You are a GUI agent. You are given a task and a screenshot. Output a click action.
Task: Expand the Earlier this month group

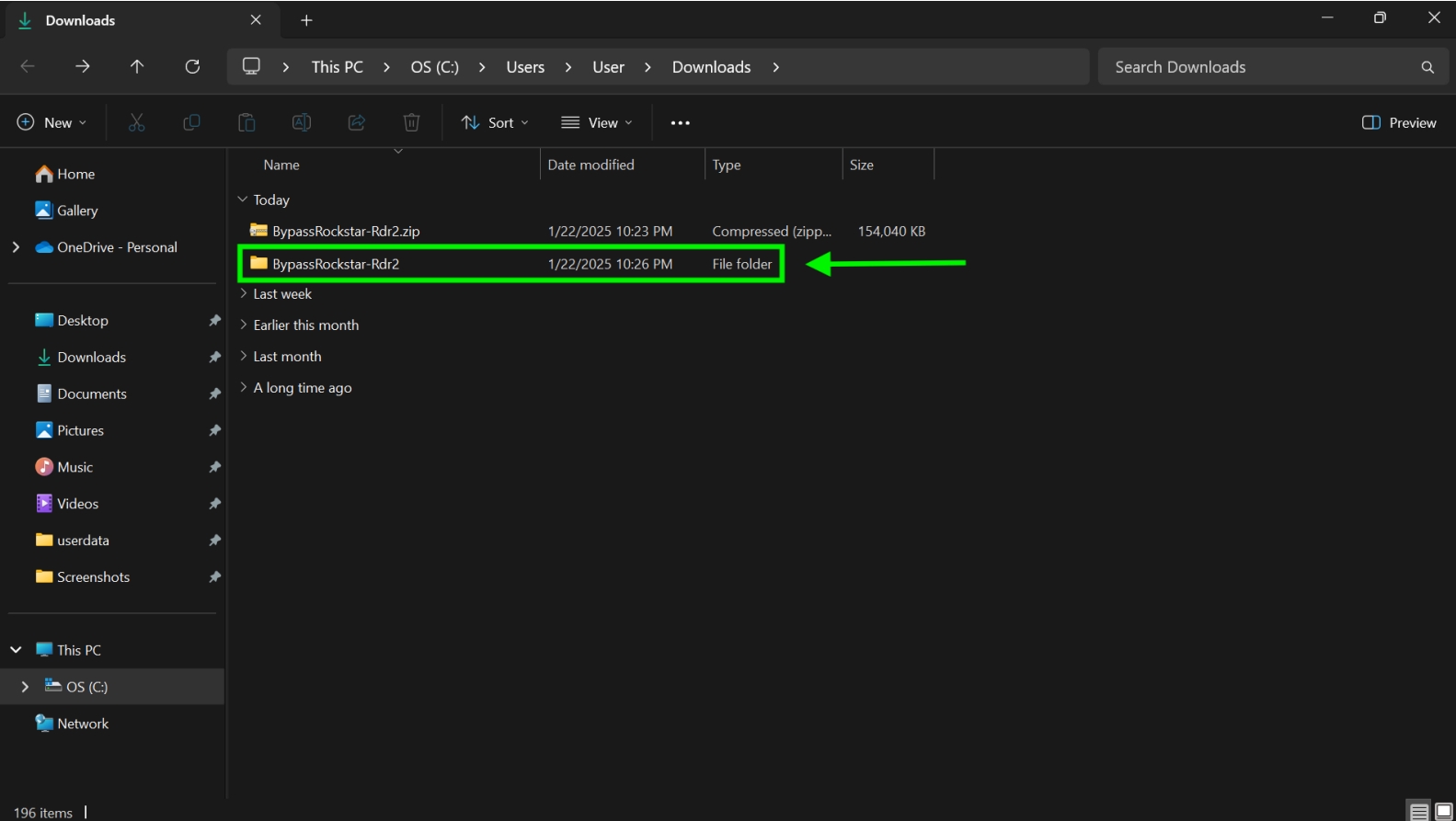pyautogui.click(x=243, y=325)
